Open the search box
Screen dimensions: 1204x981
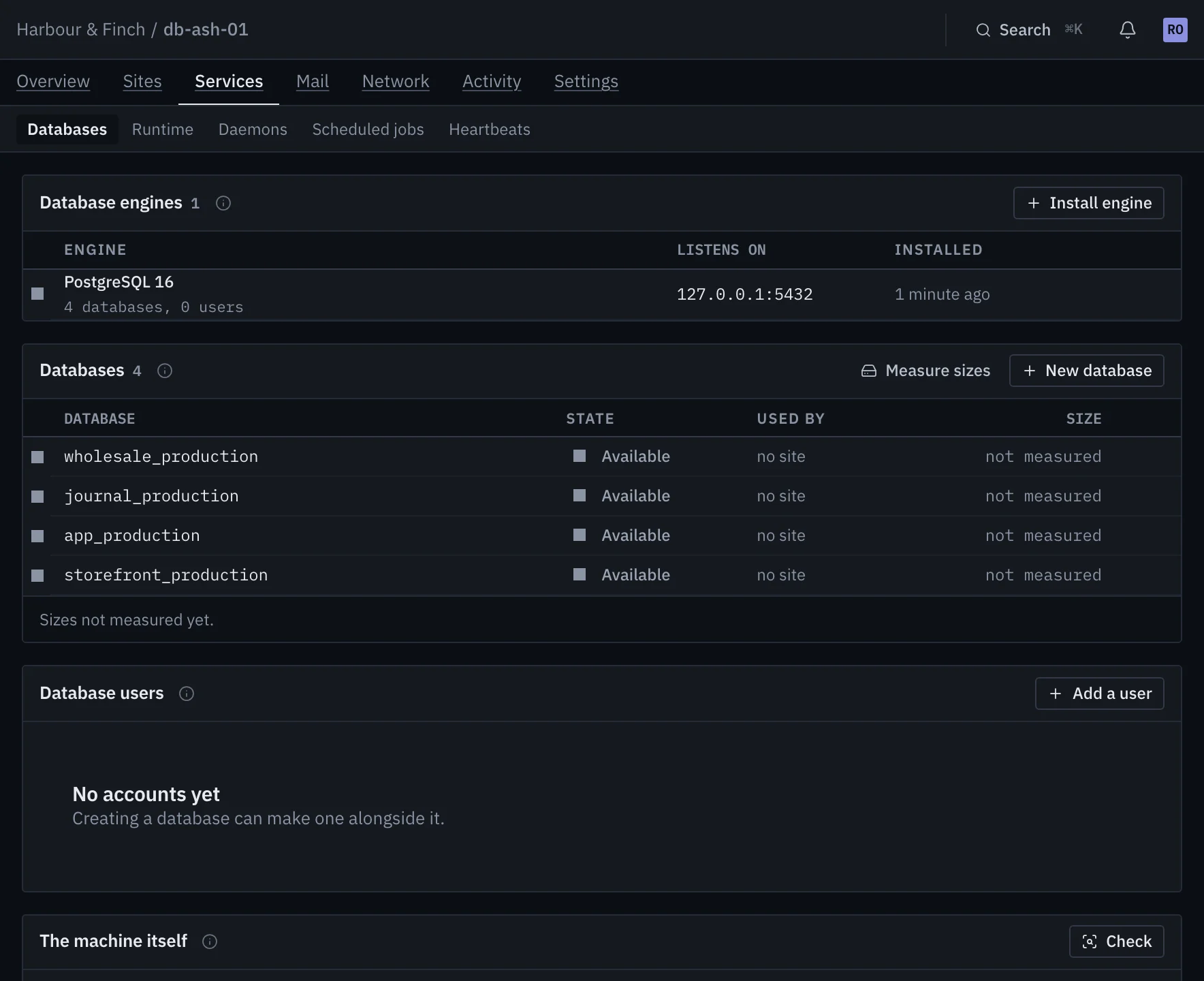coord(1028,30)
